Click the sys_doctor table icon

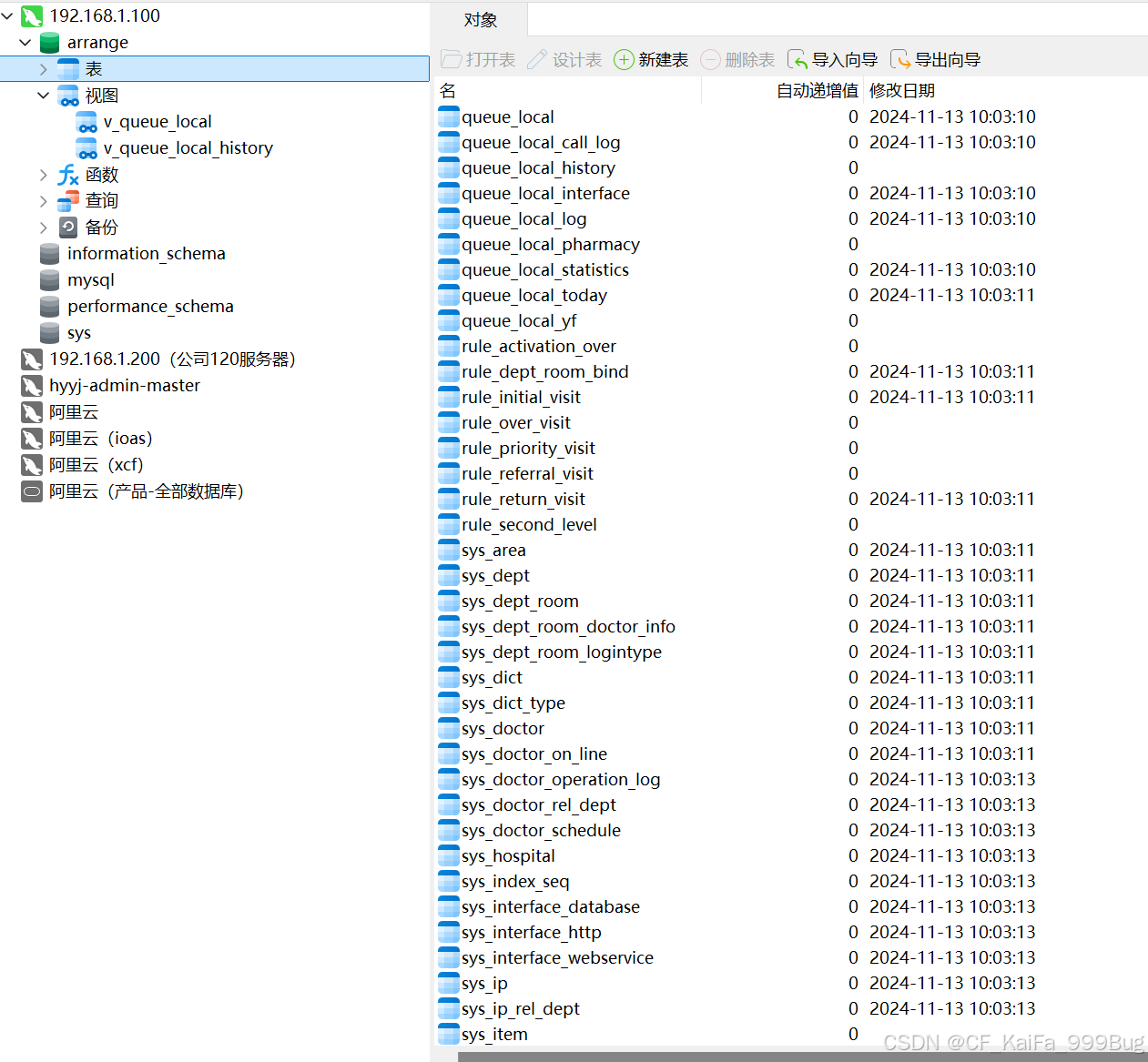[x=449, y=728]
